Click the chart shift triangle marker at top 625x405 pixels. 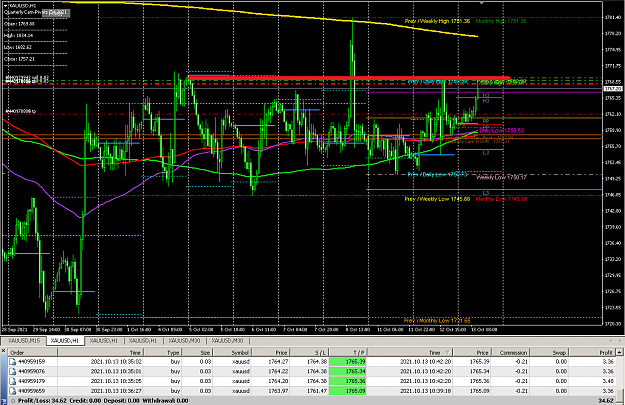click(x=482, y=2)
